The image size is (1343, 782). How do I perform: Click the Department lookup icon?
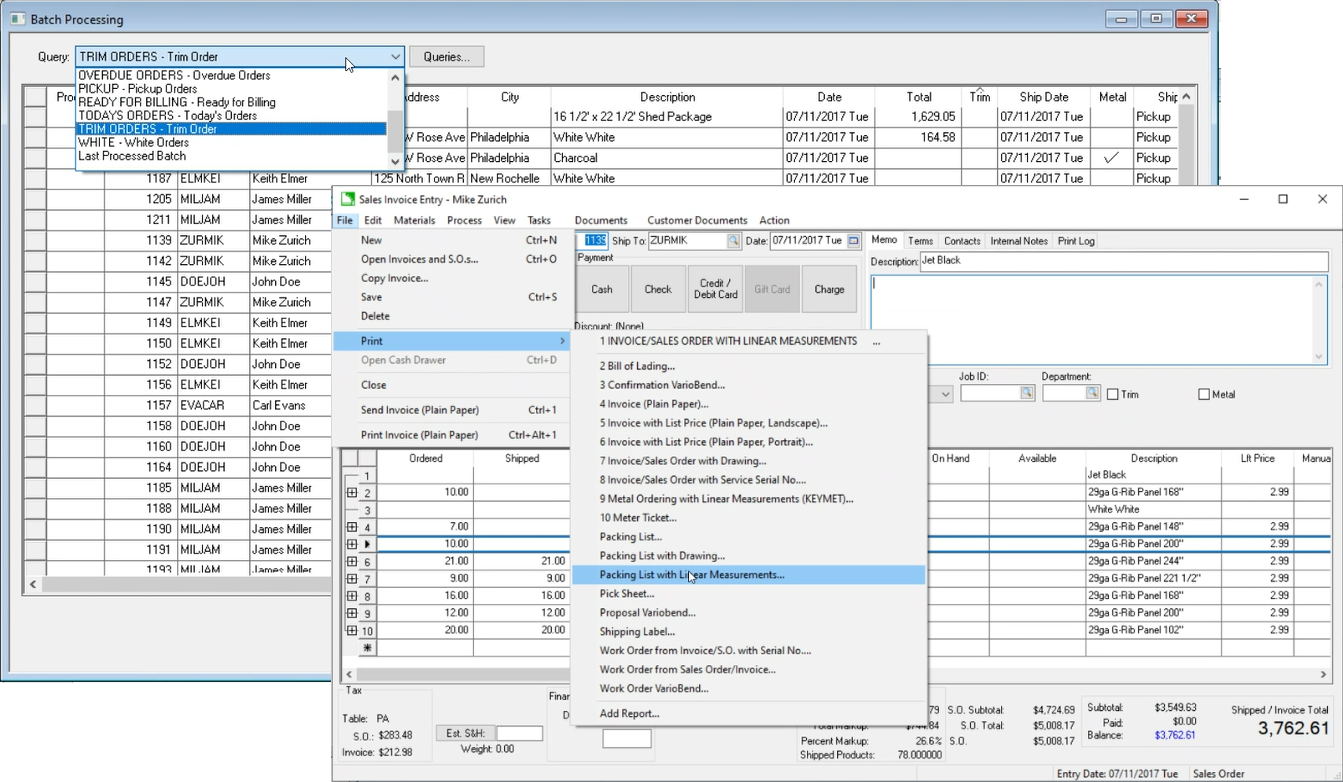point(1092,394)
